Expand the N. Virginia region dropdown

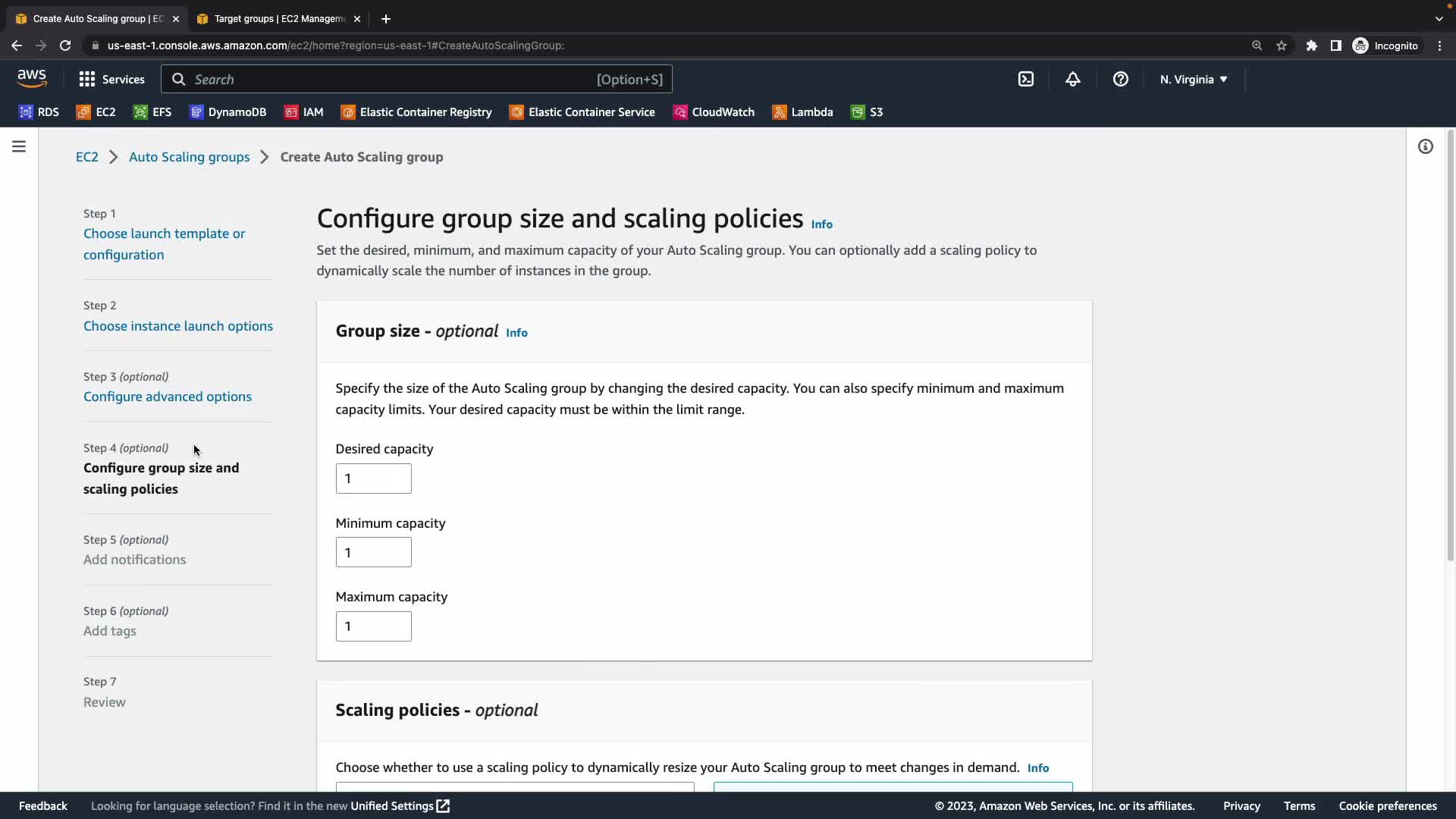(x=1193, y=79)
